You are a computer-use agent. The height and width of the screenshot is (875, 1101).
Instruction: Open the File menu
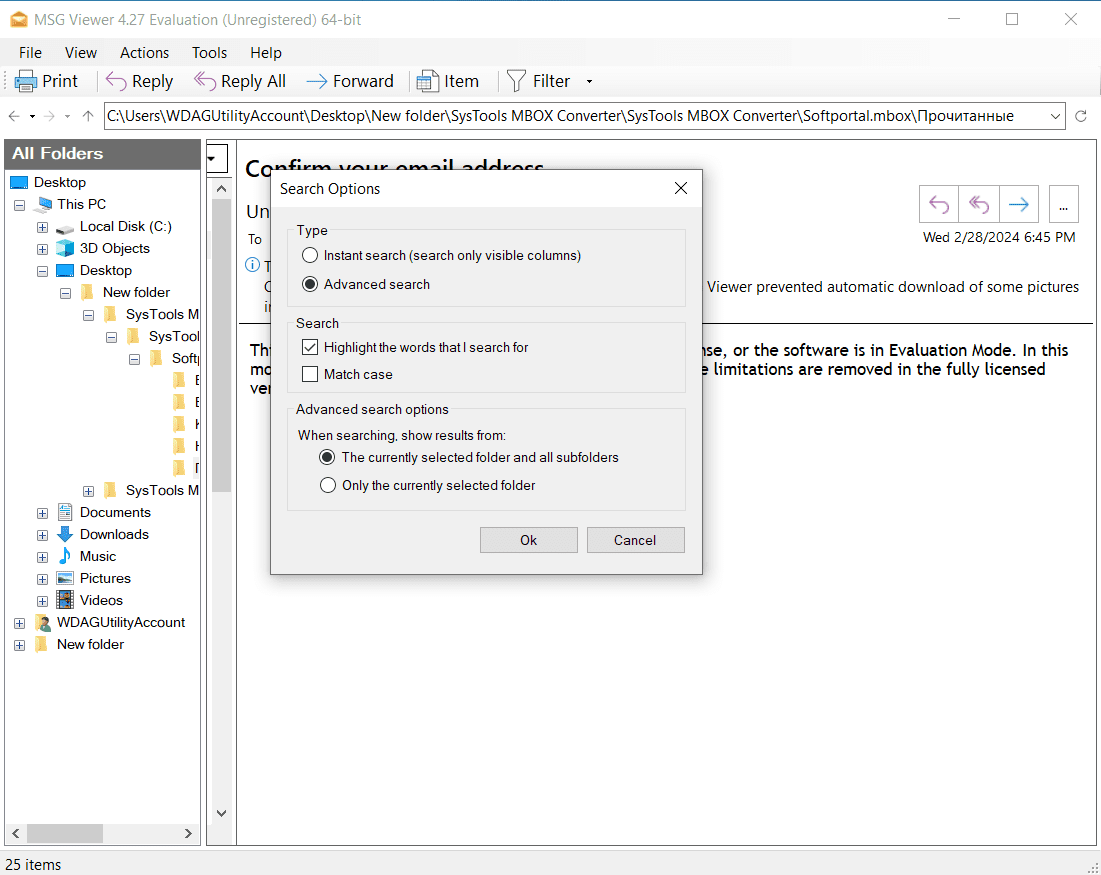pos(30,53)
